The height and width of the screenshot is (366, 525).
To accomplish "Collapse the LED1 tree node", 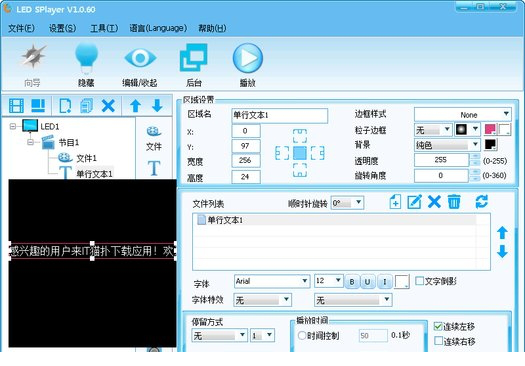I will (13, 126).
